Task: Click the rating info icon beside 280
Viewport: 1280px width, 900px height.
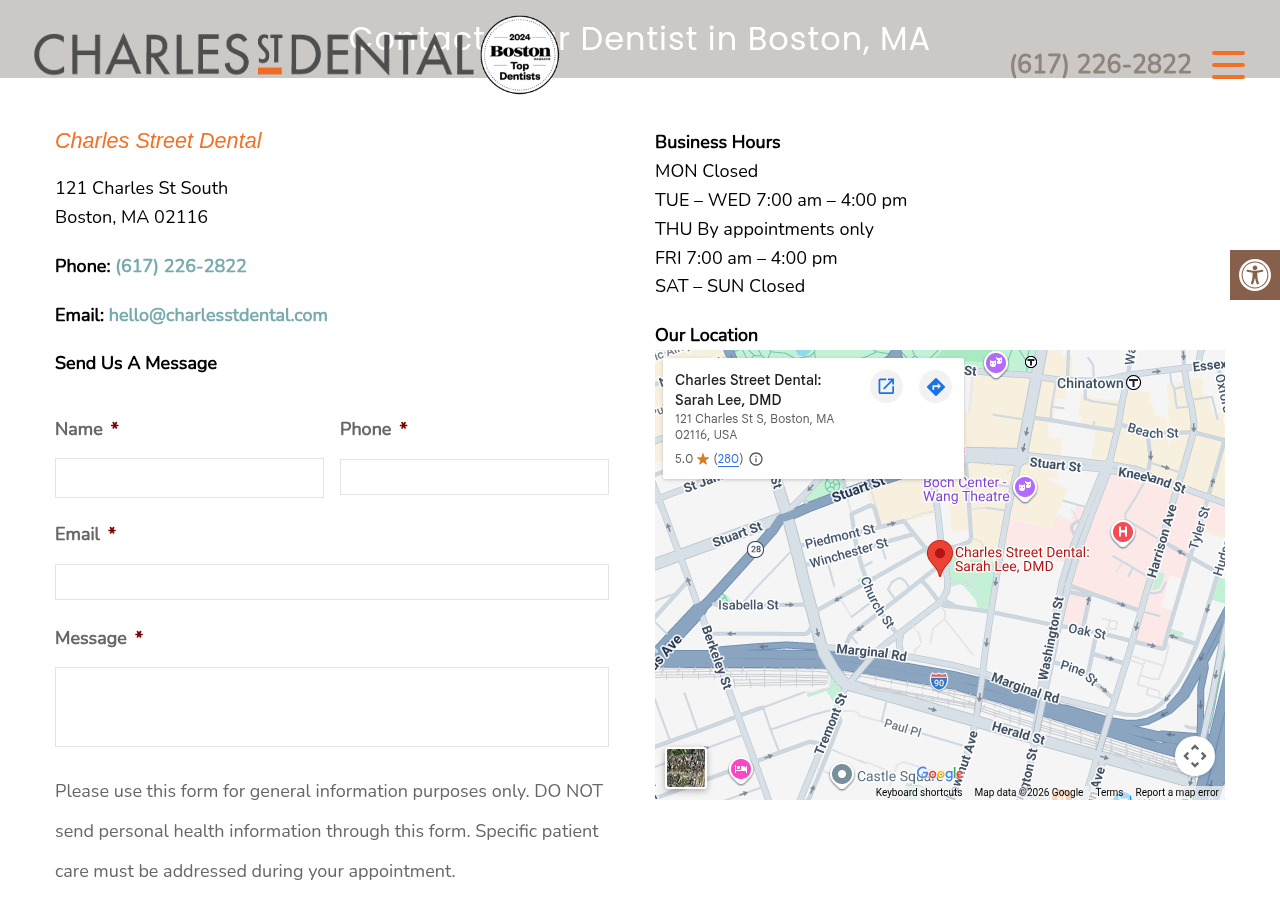Action: tap(756, 459)
